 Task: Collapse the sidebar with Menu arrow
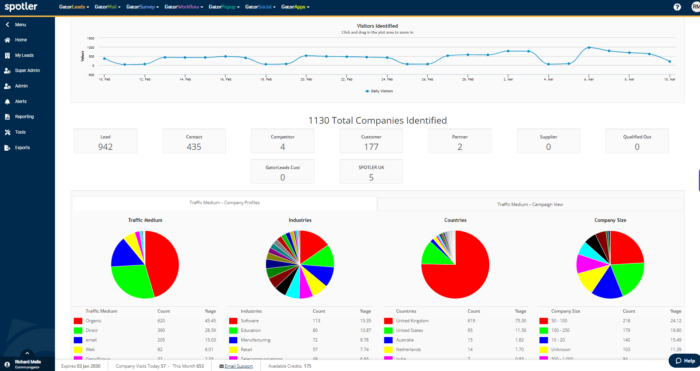click(x=7, y=25)
